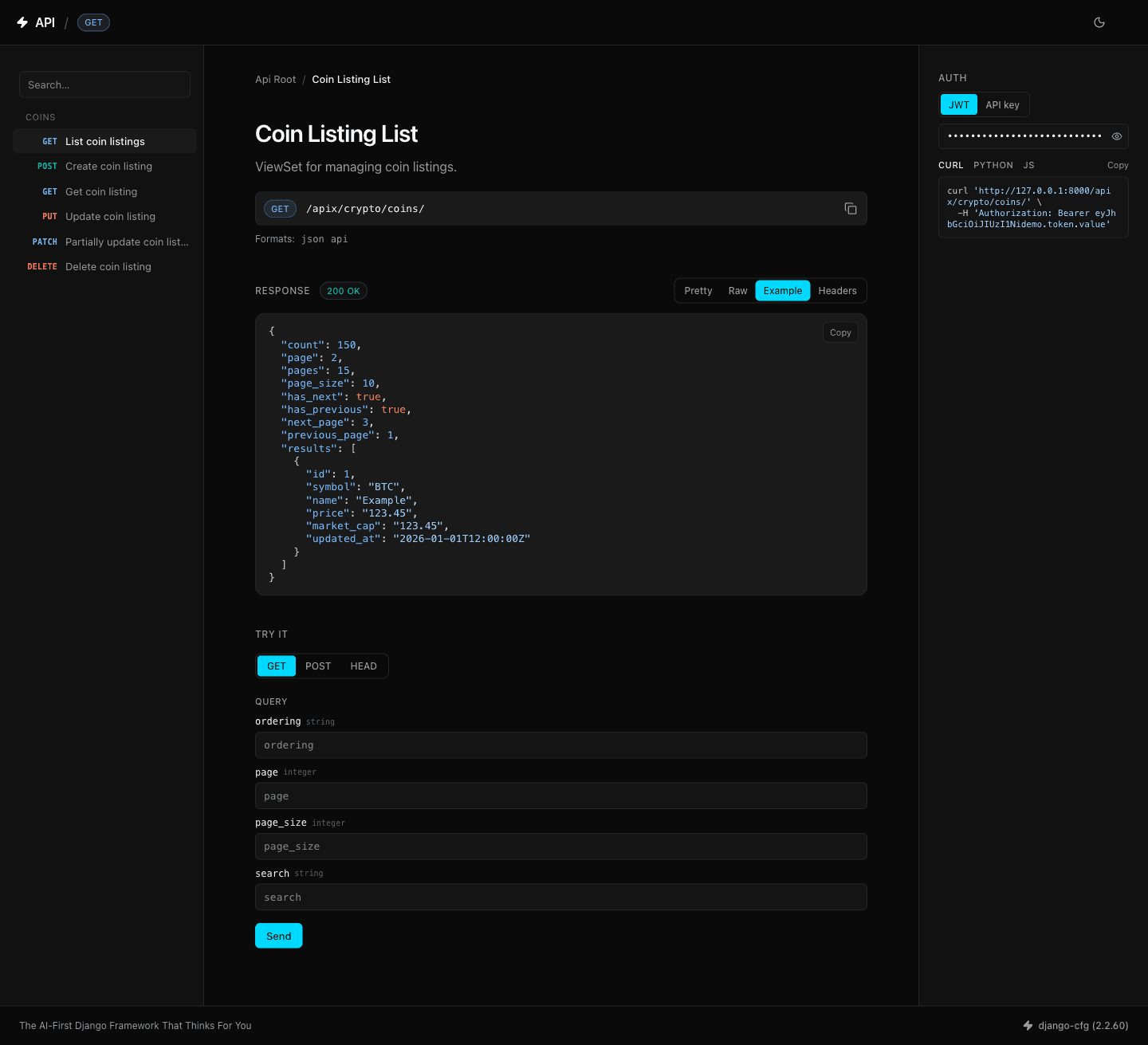
Task: Click the "symbol": "BTC" line
Action: pos(356,487)
